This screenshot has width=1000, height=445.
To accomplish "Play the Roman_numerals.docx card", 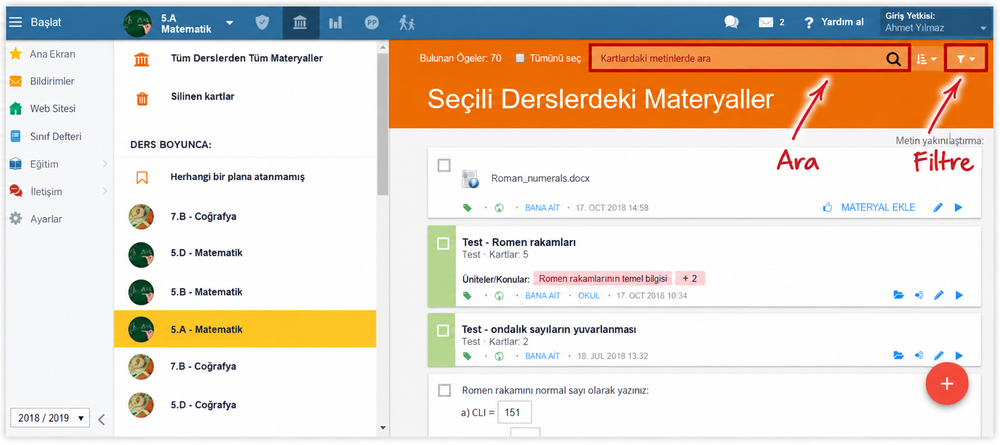I will tap(959, 207).
